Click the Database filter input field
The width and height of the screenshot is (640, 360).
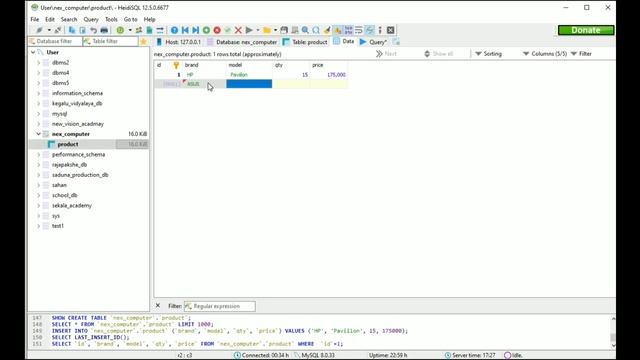click(55, 41)
